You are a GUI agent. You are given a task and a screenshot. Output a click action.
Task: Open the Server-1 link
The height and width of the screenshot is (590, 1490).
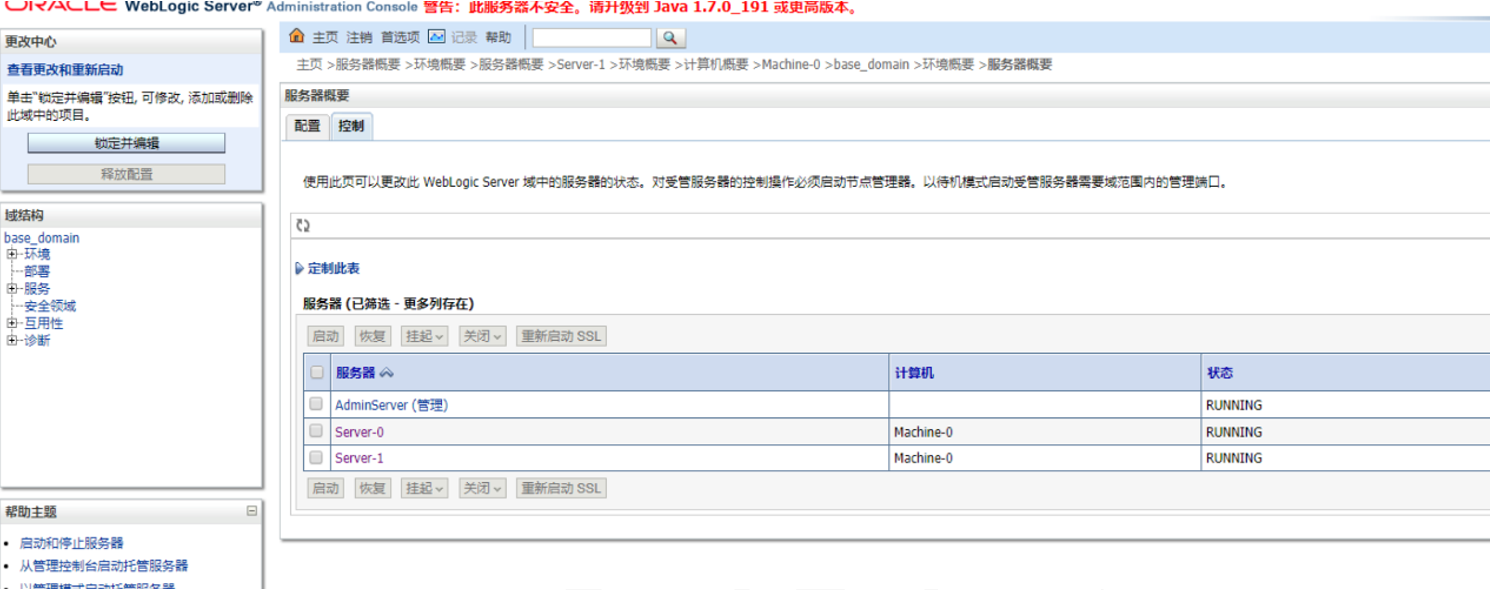[x=359, y=458]
